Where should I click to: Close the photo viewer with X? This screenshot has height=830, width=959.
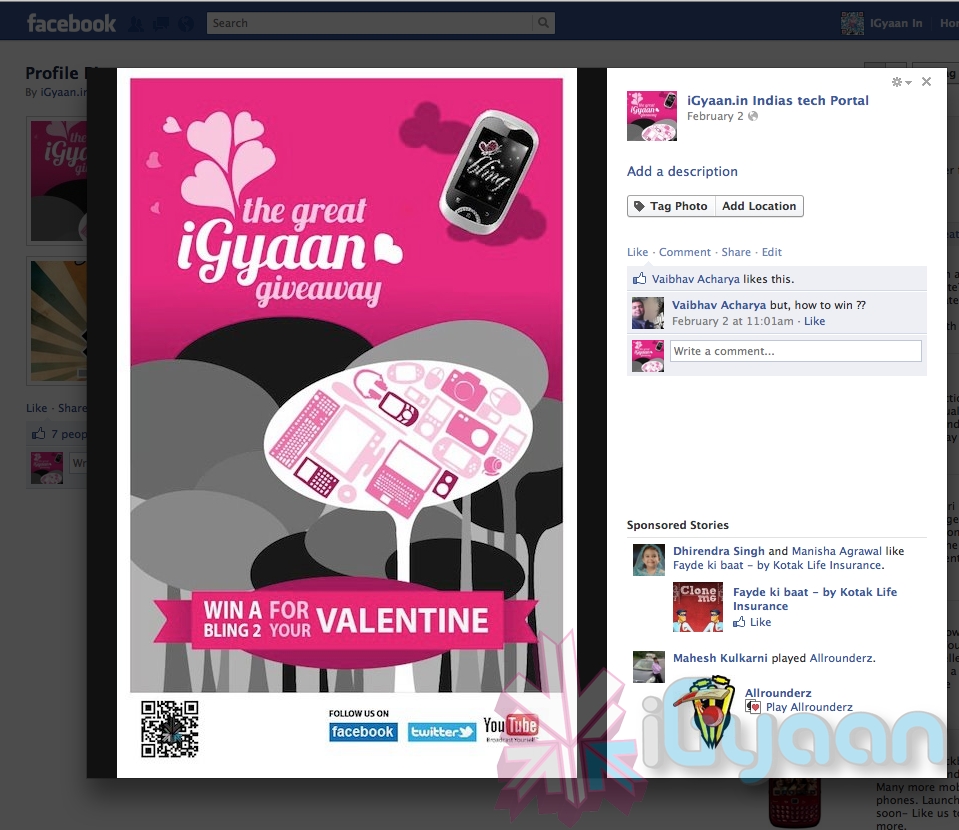926,82
